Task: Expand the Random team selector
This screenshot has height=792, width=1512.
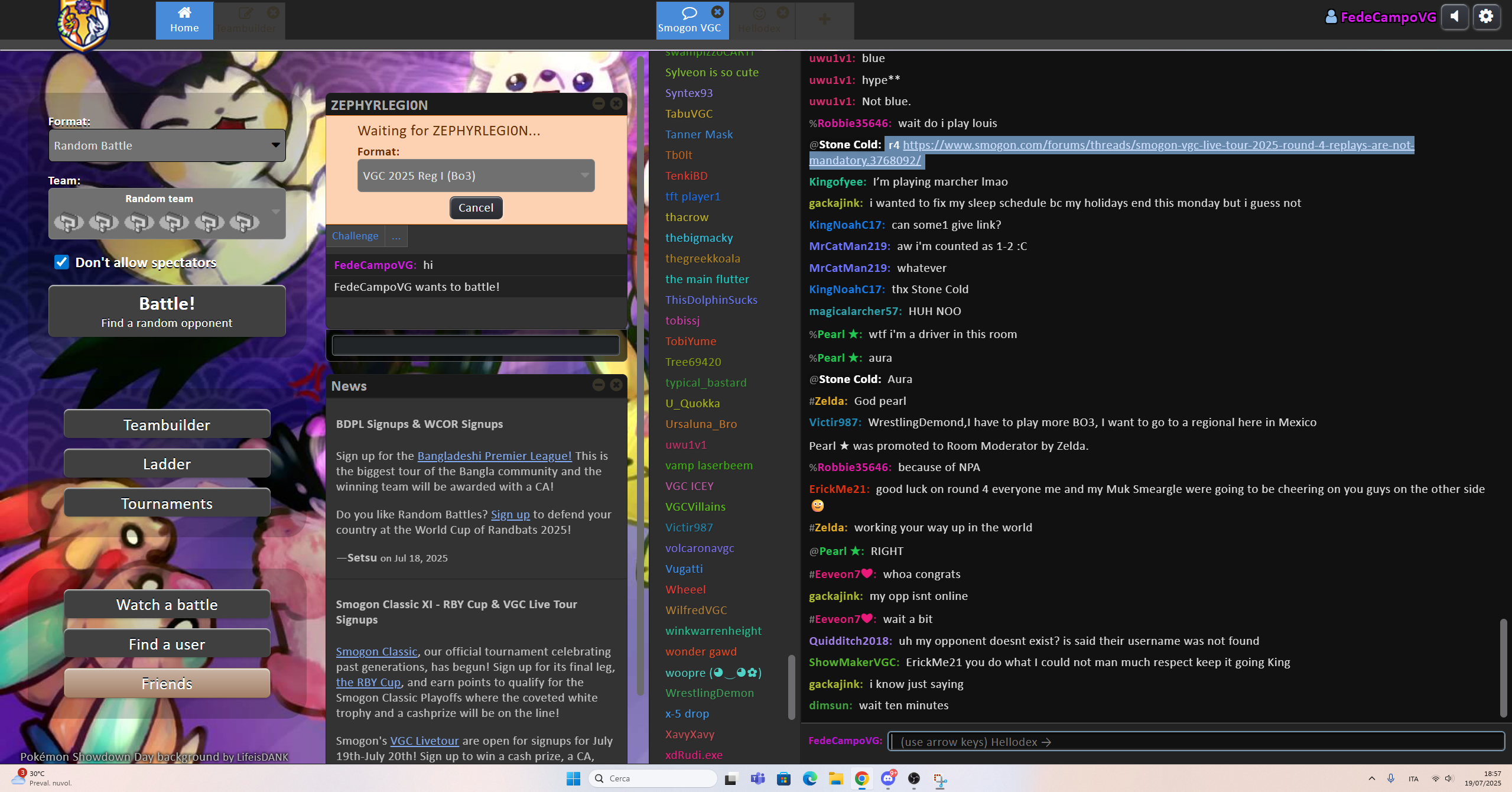Action: click(167, 213)
